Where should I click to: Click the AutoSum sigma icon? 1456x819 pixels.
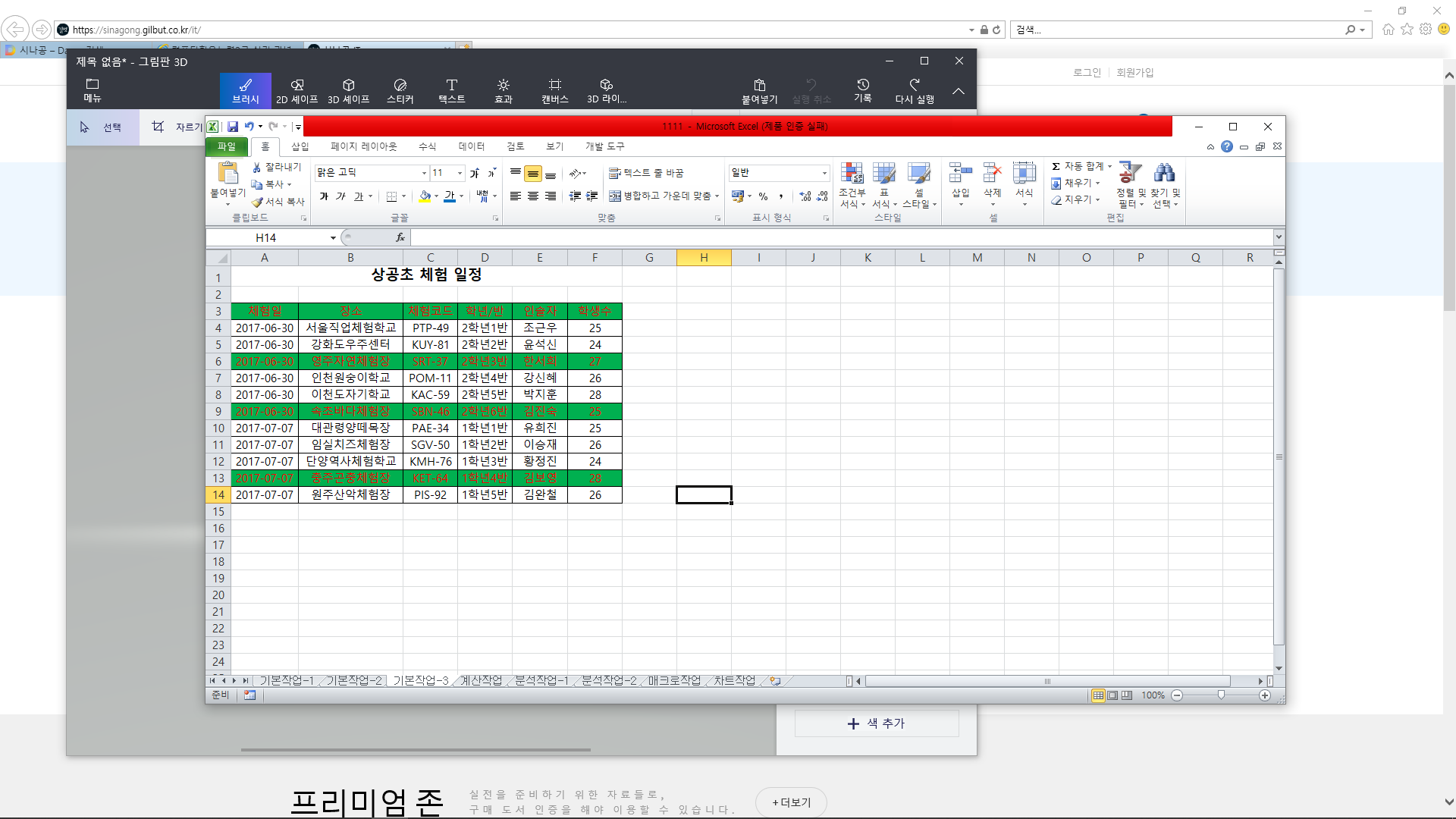coord(1056,166)
